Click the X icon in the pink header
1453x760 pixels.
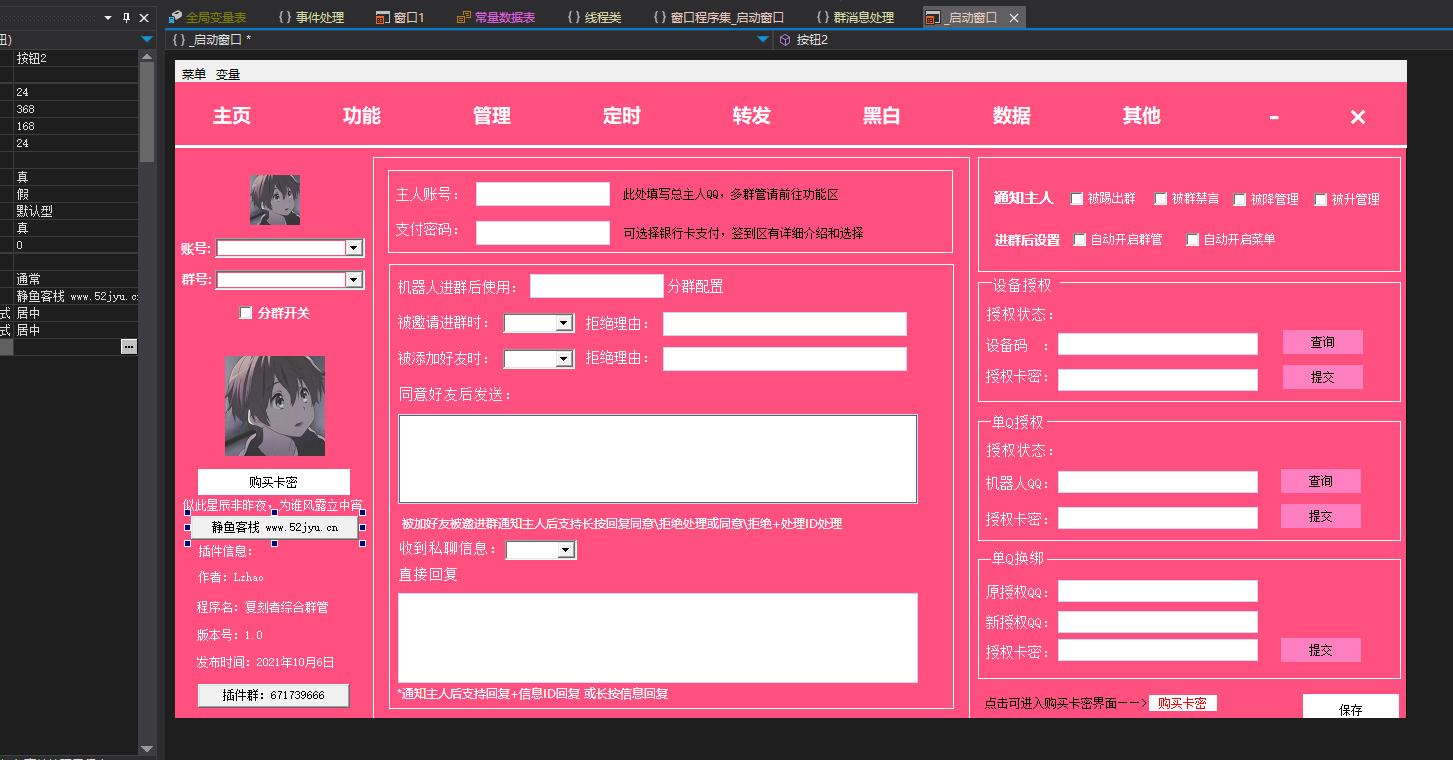1357,117
